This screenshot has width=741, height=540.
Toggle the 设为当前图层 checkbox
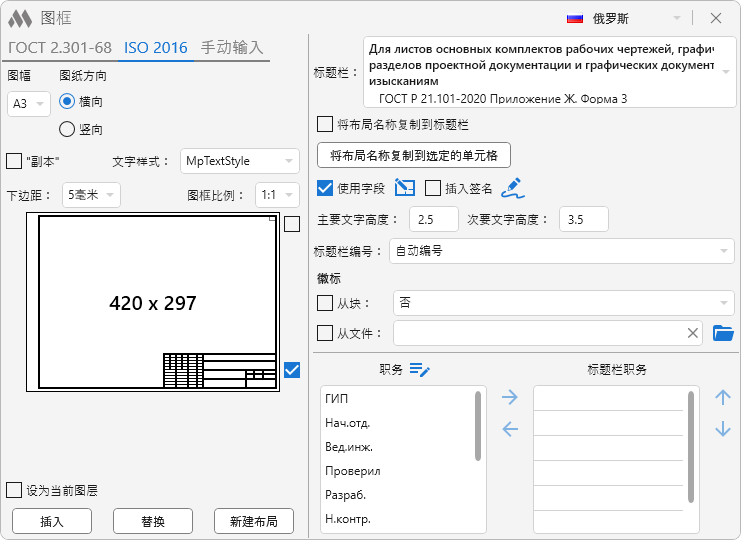[14, 490]
